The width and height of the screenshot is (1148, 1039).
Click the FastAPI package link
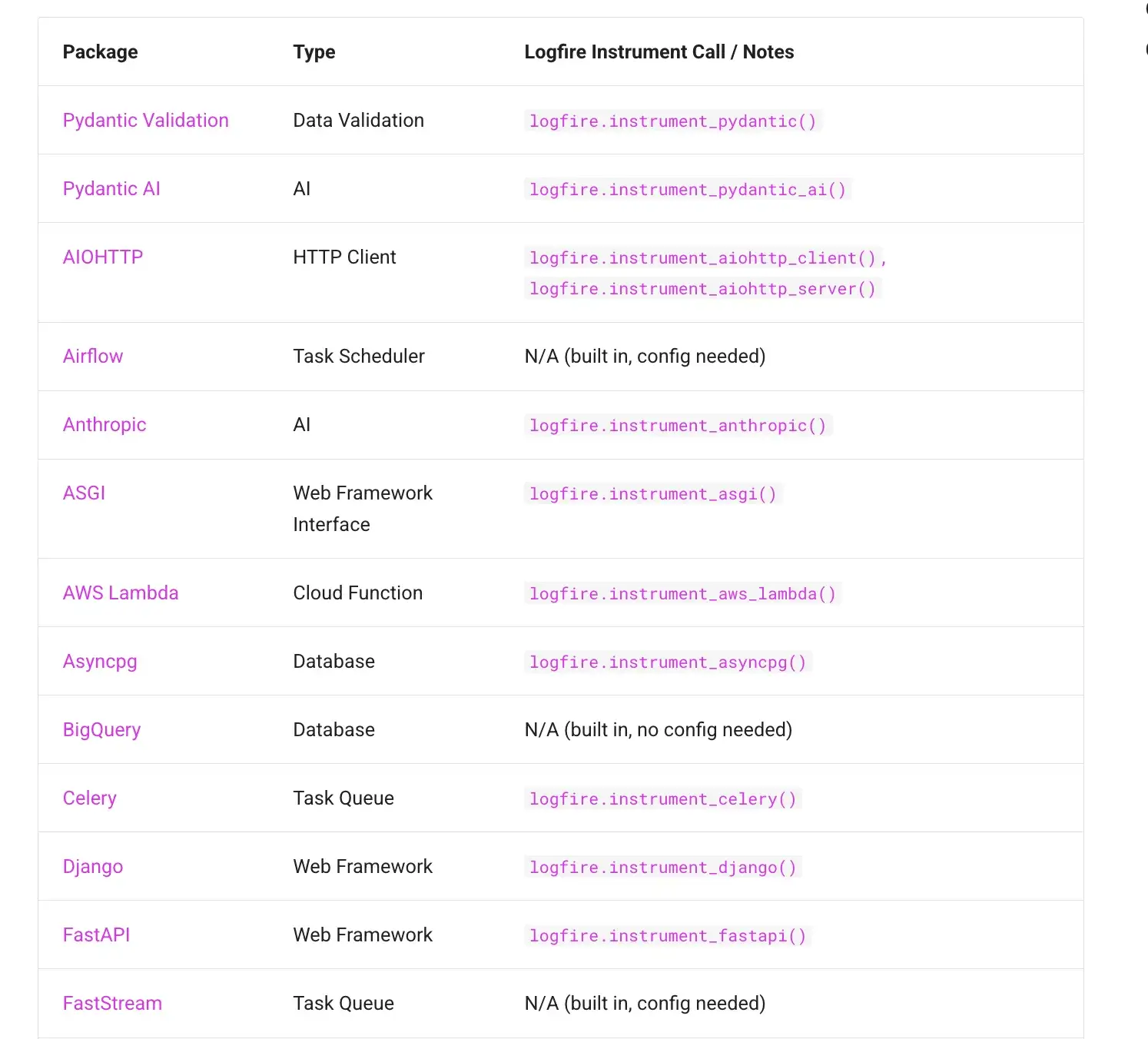pyautogui.click(x=96, y=934)
